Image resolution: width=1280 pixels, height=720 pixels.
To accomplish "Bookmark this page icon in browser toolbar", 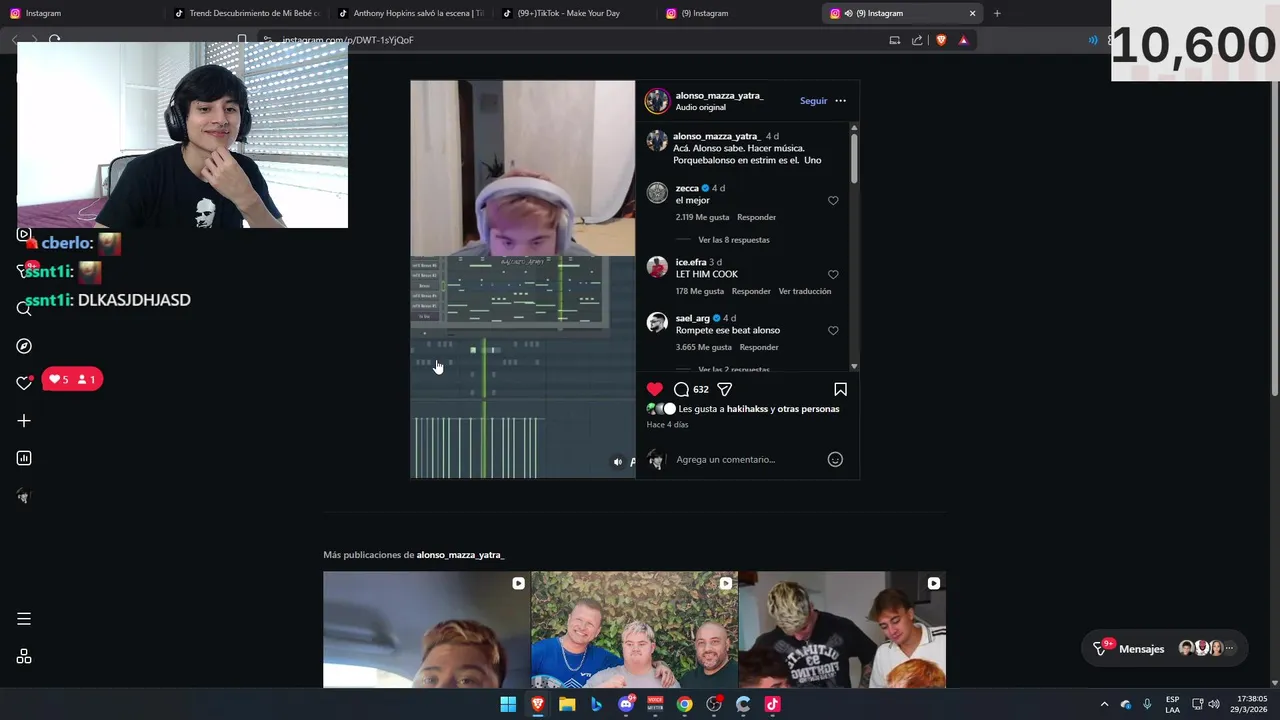I will coord(242,40).
